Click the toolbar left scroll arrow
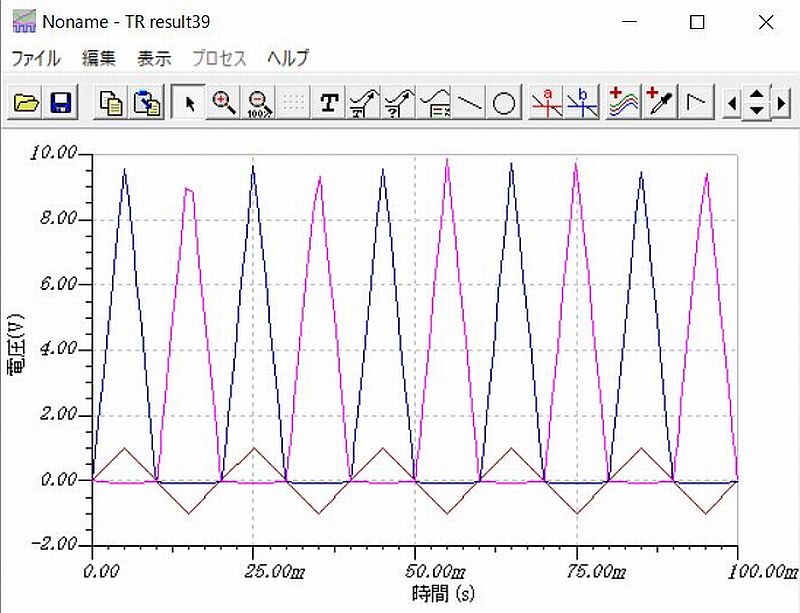This screenshot has height=613, width=800. (733, 103)
